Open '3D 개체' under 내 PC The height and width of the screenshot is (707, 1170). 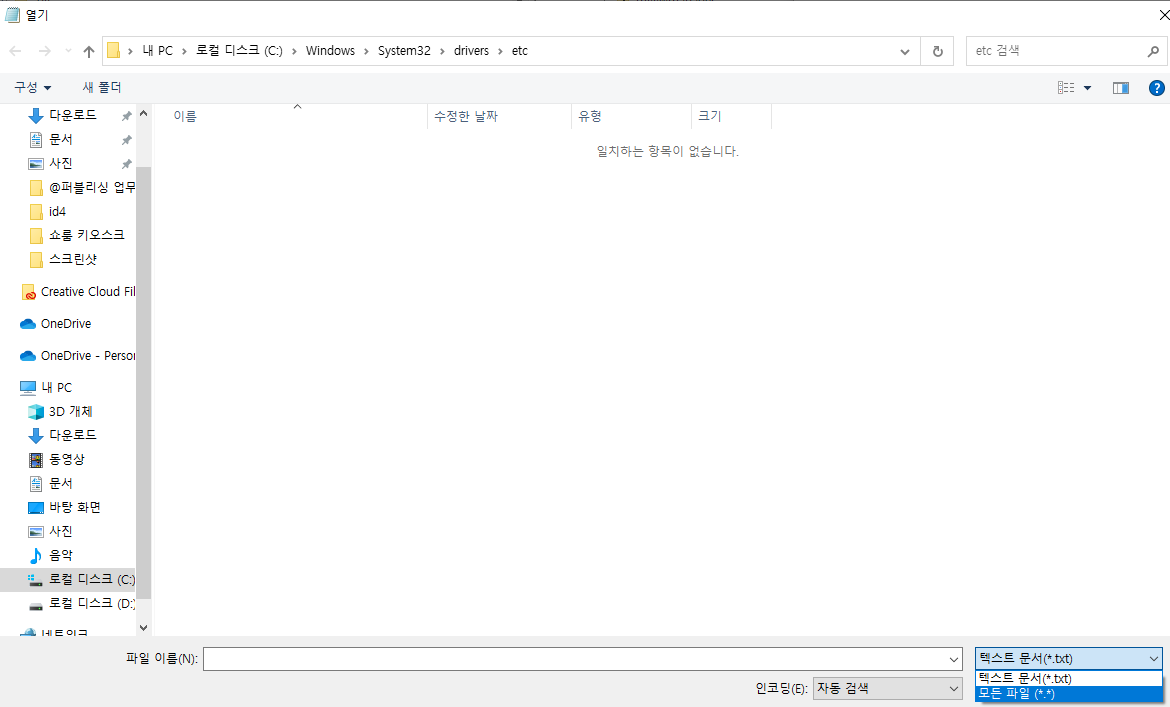pyautogui.click(x=71, y=412)
